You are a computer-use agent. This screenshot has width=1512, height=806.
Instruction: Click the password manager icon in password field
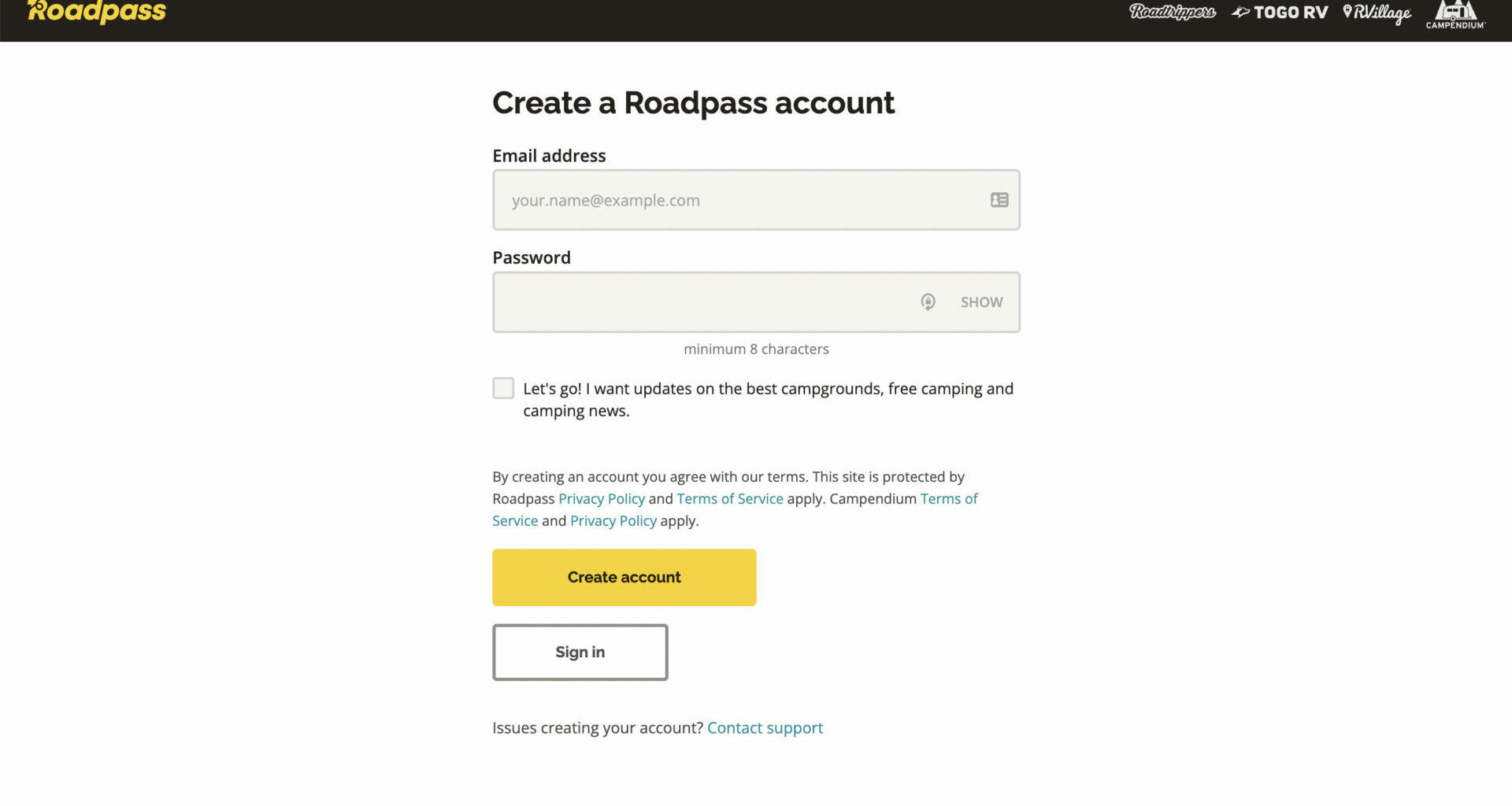pyautogui.click(x=928, y=302)
